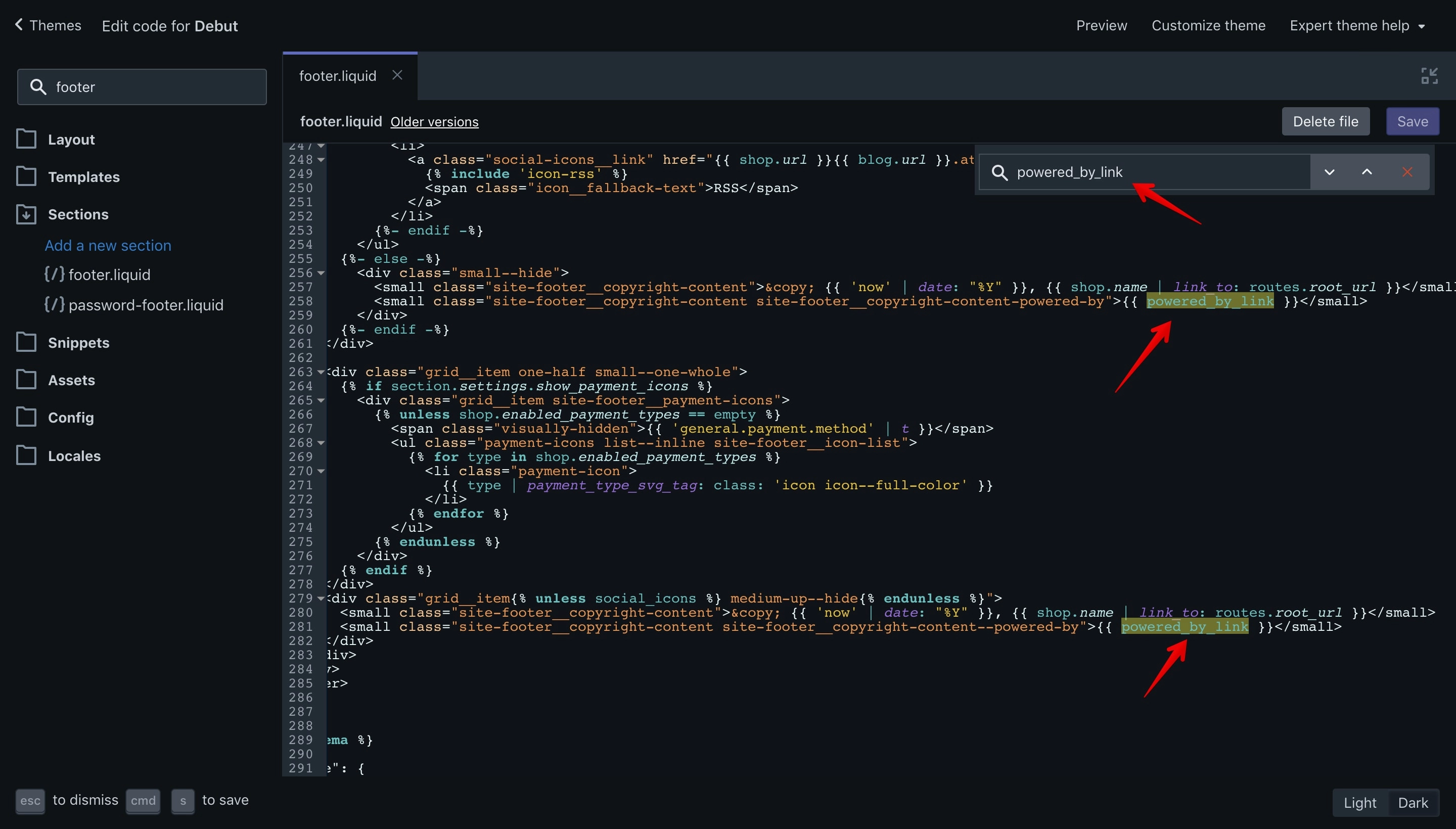Open Preview of the theme

pos(1101,26)
